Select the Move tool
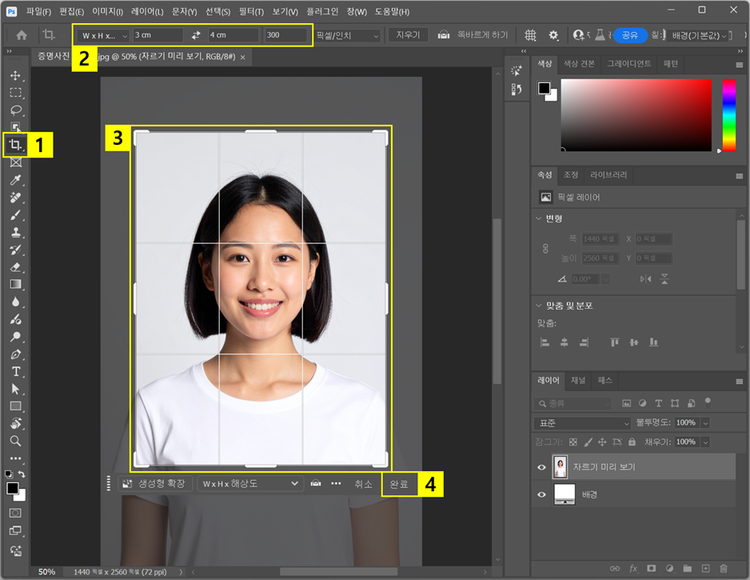Screen dimensions: 750x580 tap(16, 75)
